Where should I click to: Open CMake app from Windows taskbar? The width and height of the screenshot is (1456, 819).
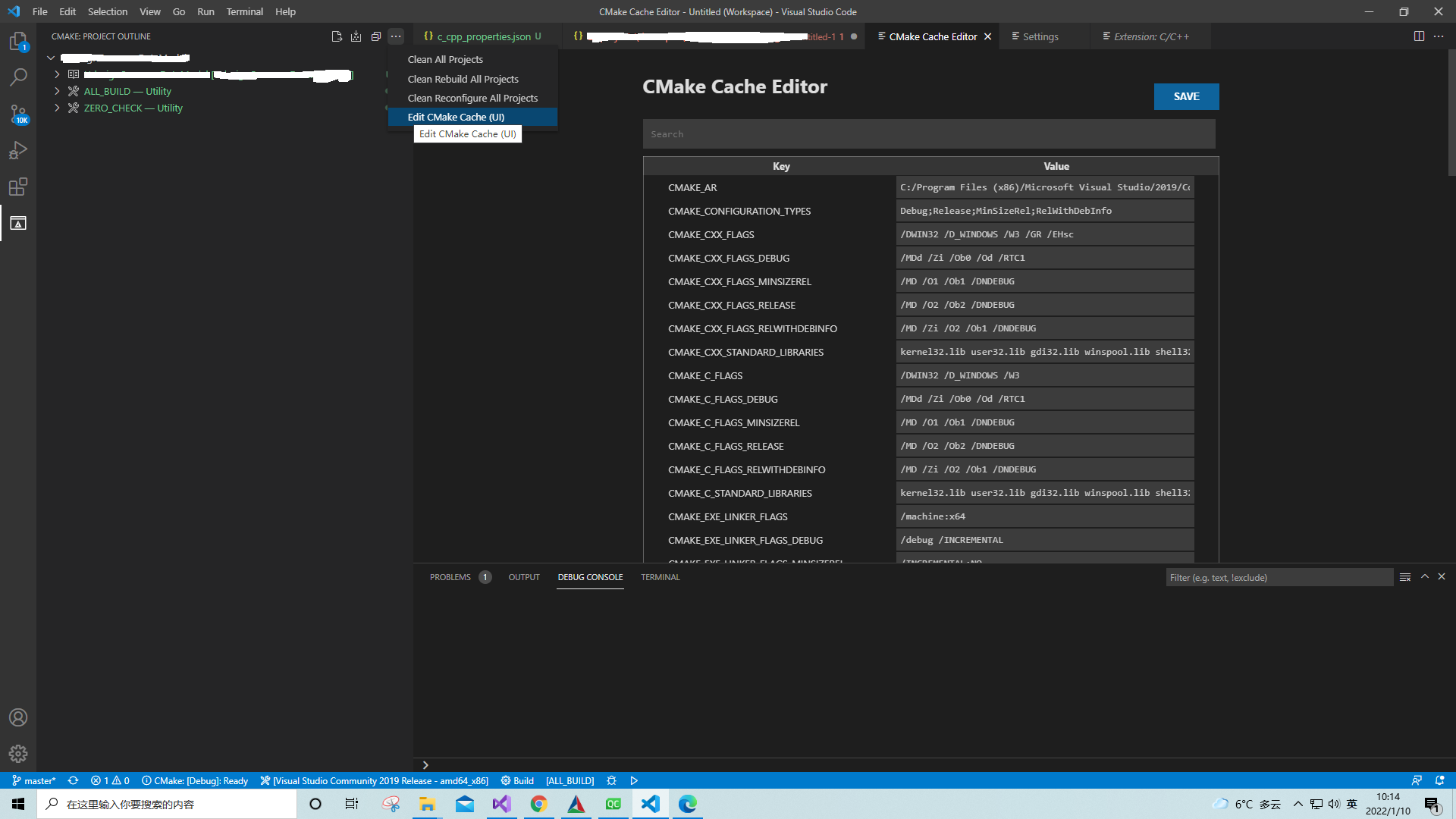pyautogui.click(x=576, y=804)
